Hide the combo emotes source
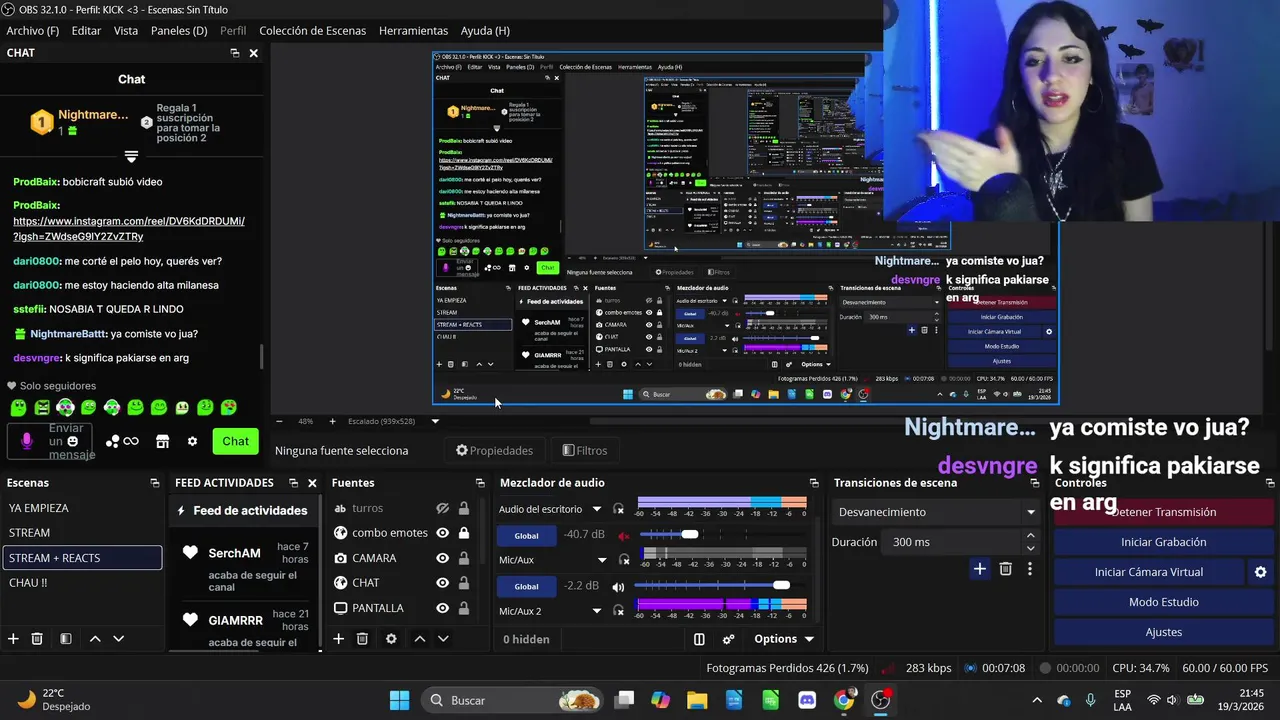This screenshot has height=720, width=1280. [442, 533]
